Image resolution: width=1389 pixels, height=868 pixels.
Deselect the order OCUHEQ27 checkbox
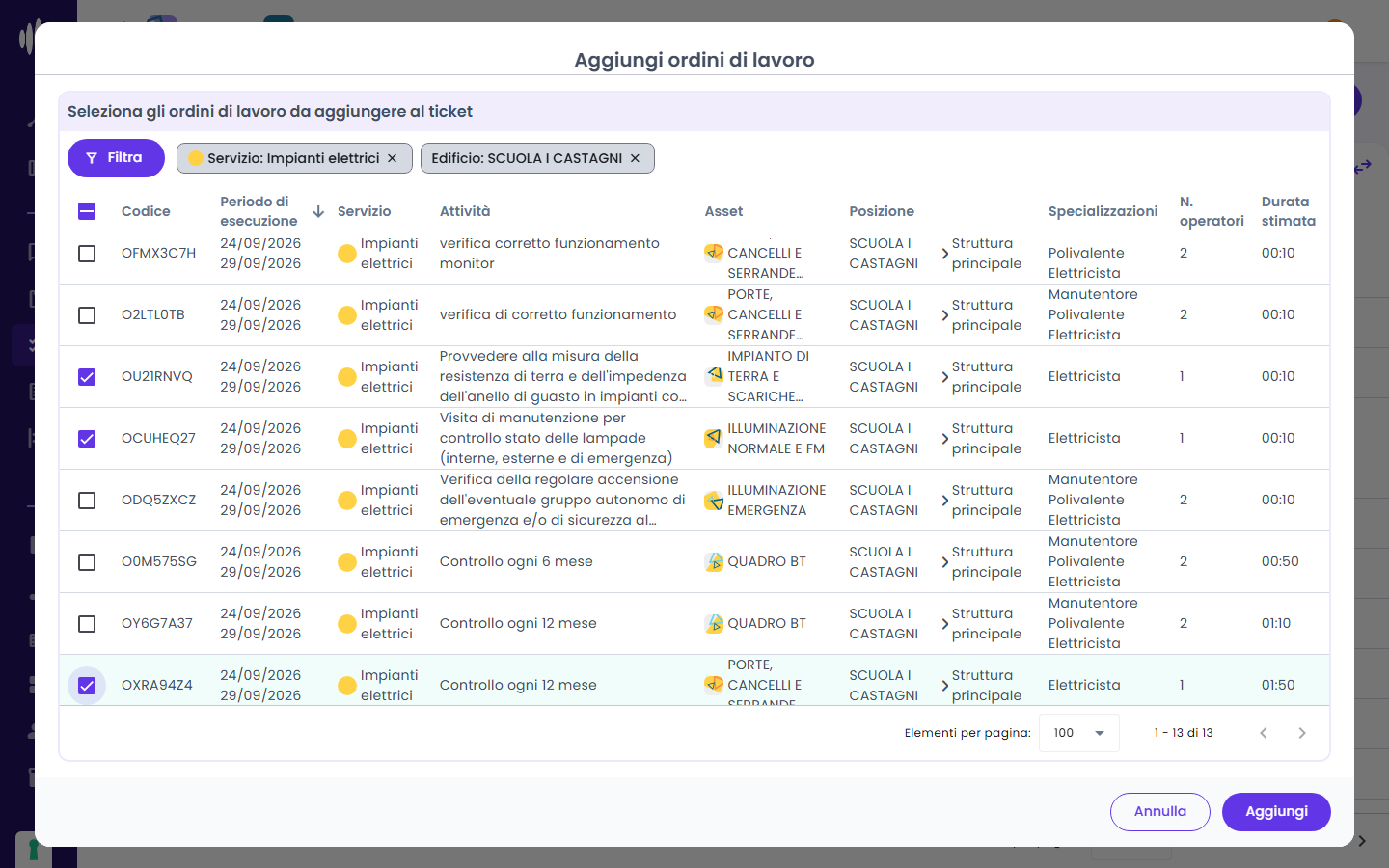point(87,439)
